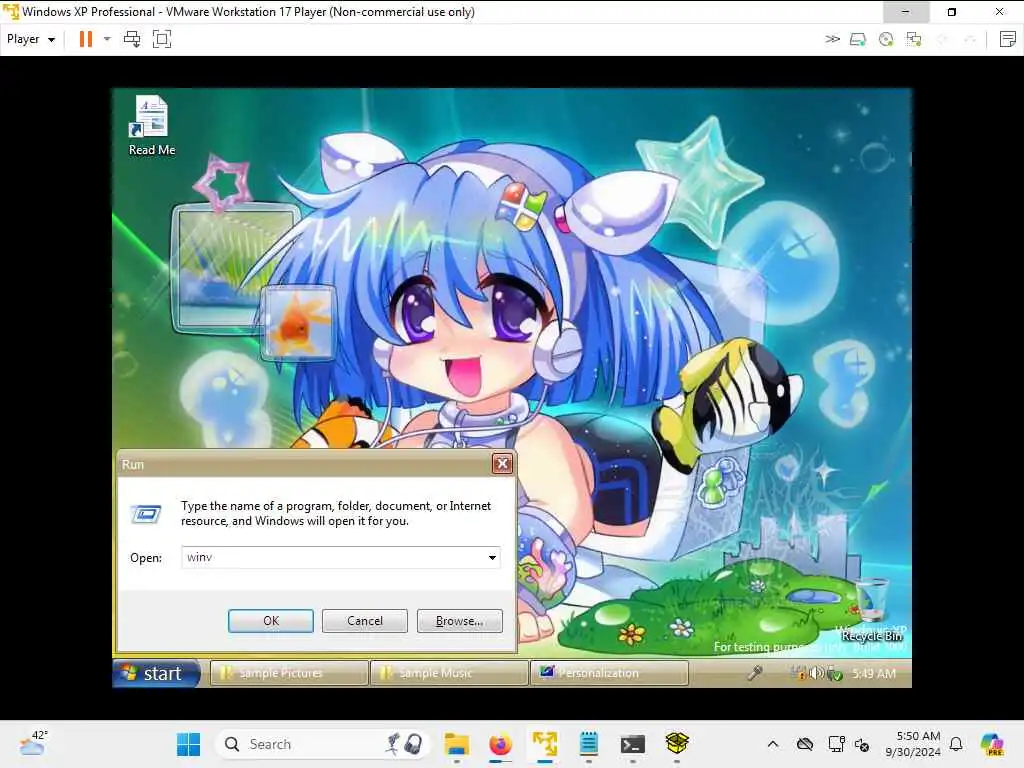The width and height of the screenshot is (1024, 768).
Task: Click Browse... in the Run dialog
Action: [459, 620]
